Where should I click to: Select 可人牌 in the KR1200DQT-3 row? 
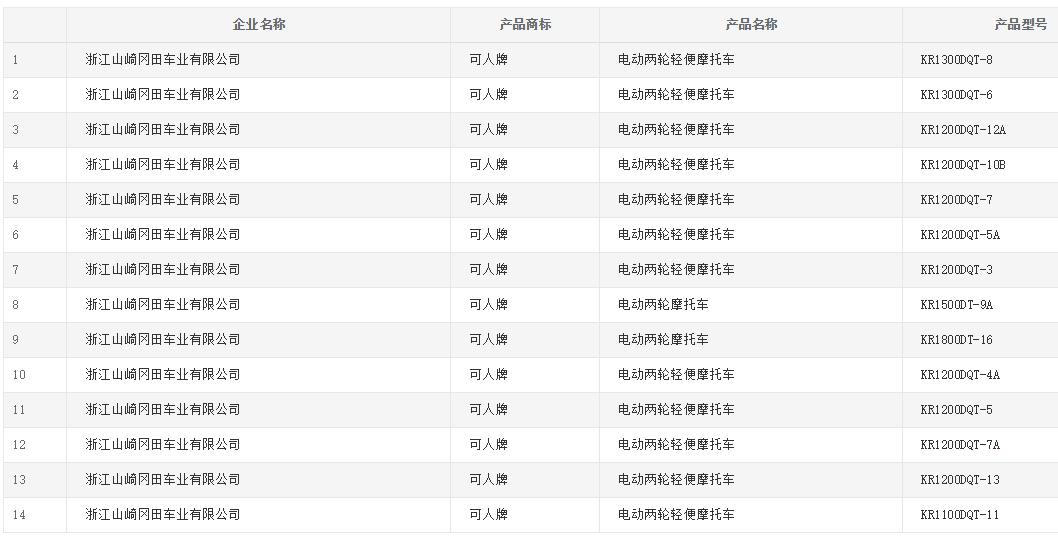[489, 270]
